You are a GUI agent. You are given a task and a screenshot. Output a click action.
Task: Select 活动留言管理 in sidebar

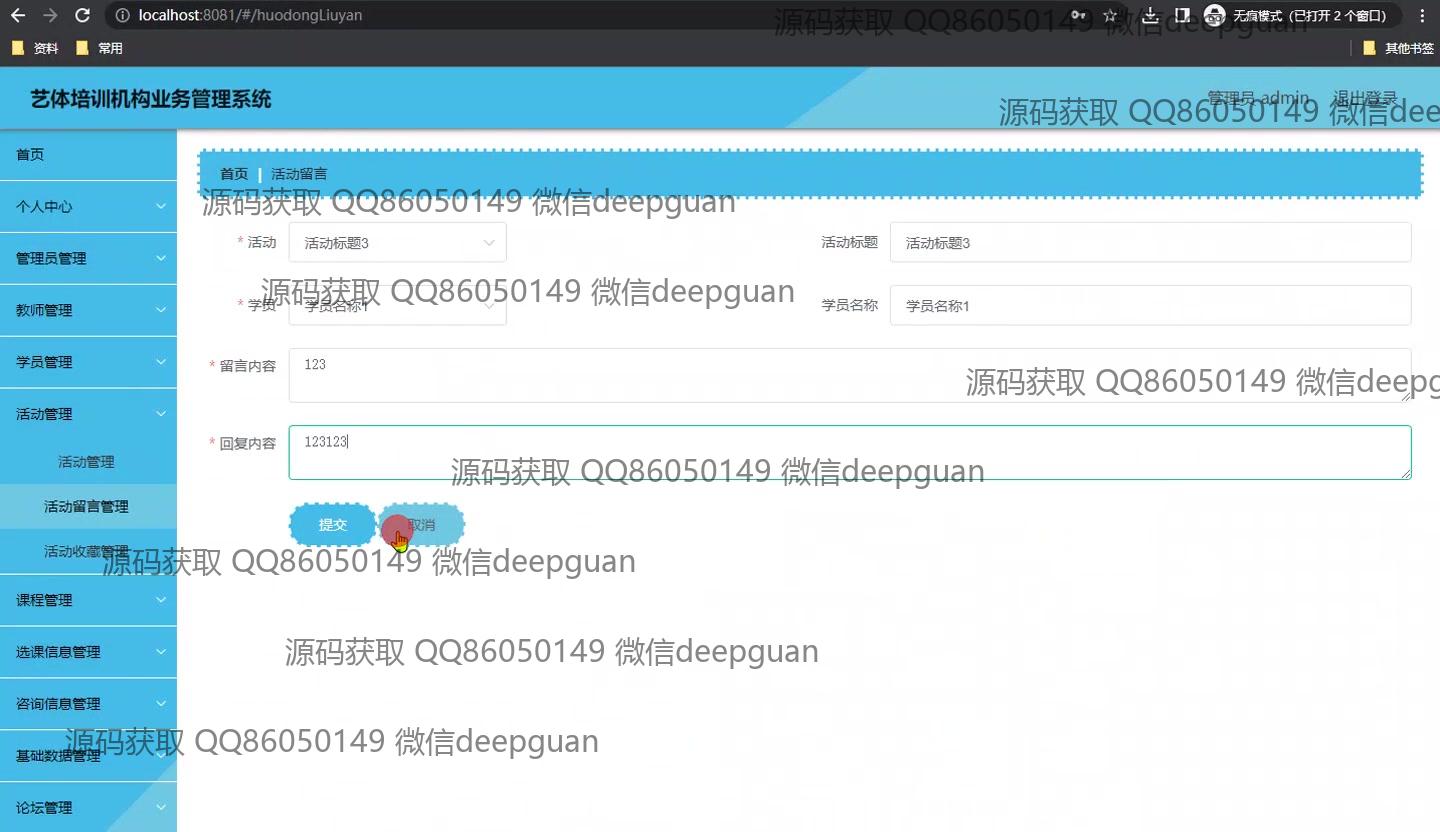tap(86, 507)
